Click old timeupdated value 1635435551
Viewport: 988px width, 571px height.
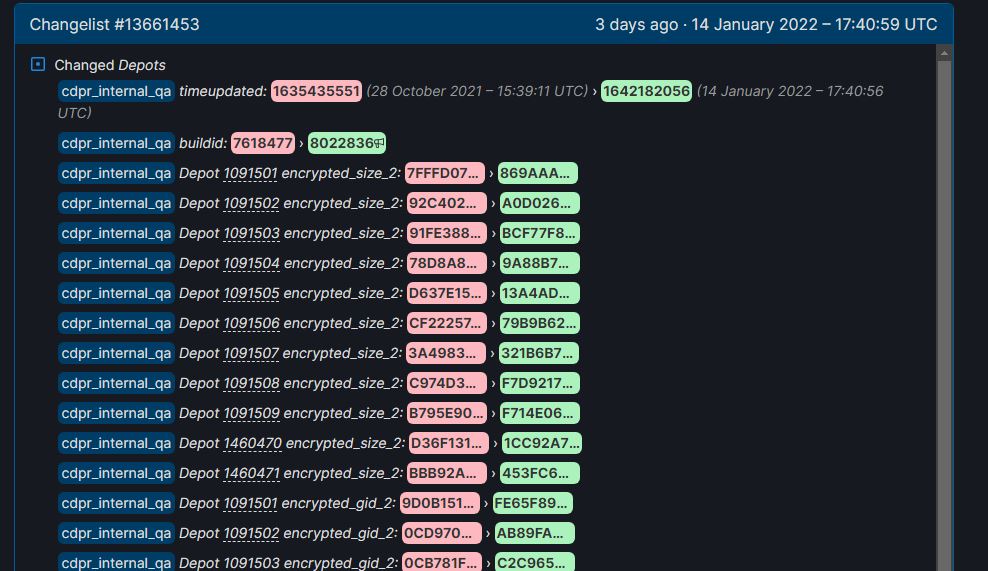pyautogui.click(x=316, y=91)
